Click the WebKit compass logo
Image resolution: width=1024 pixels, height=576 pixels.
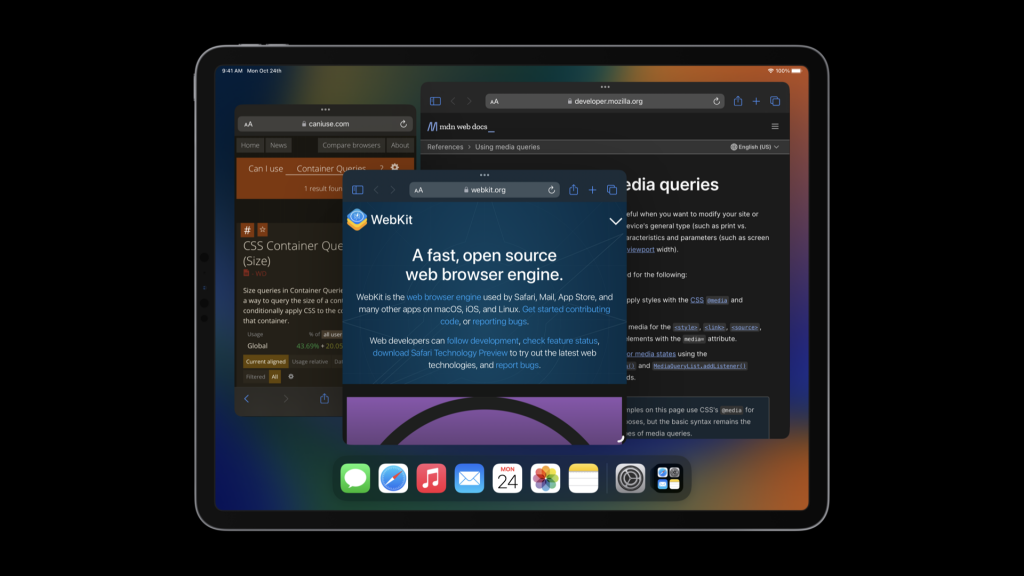pos(357,219)
